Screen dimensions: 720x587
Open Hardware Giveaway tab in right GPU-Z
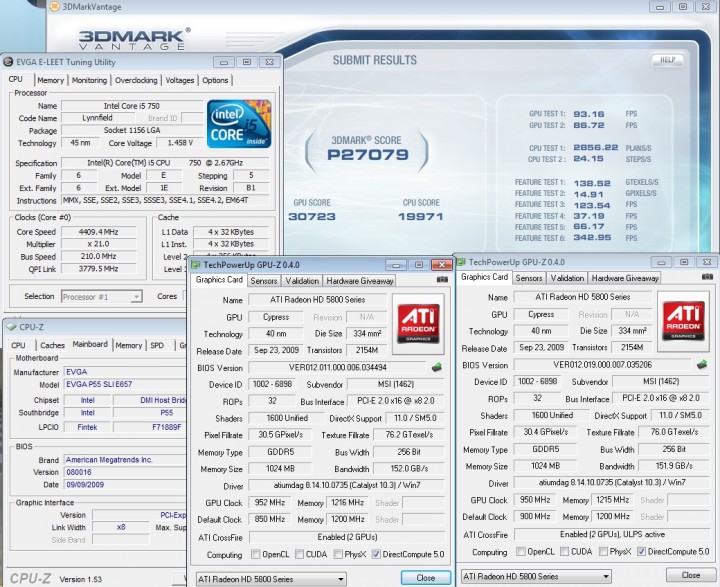click(625, 278)
